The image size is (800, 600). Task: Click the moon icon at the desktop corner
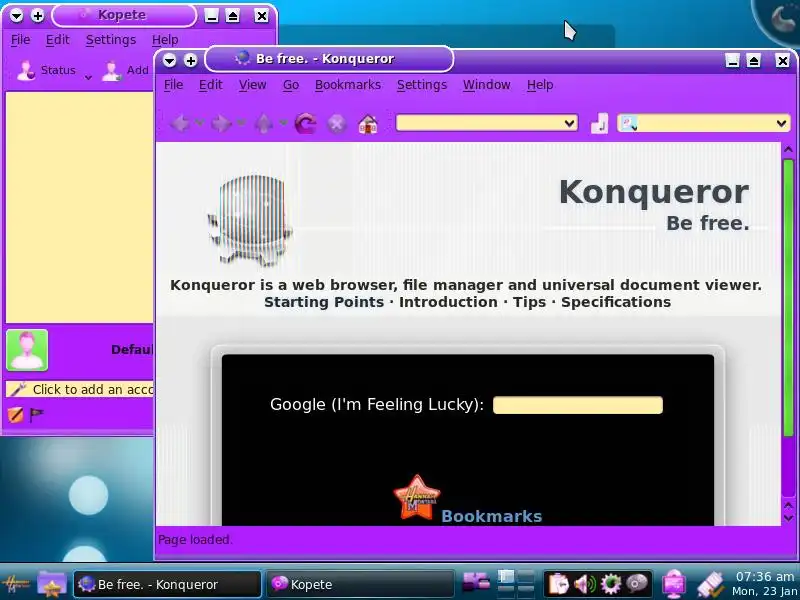coord(782,19)
